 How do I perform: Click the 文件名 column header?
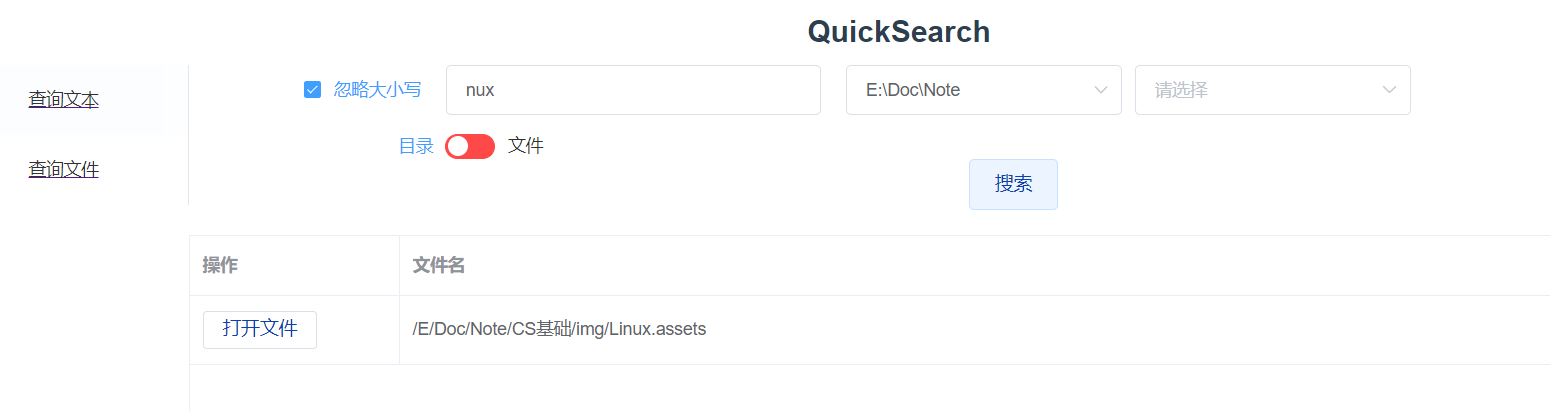[x=438, y=265]
